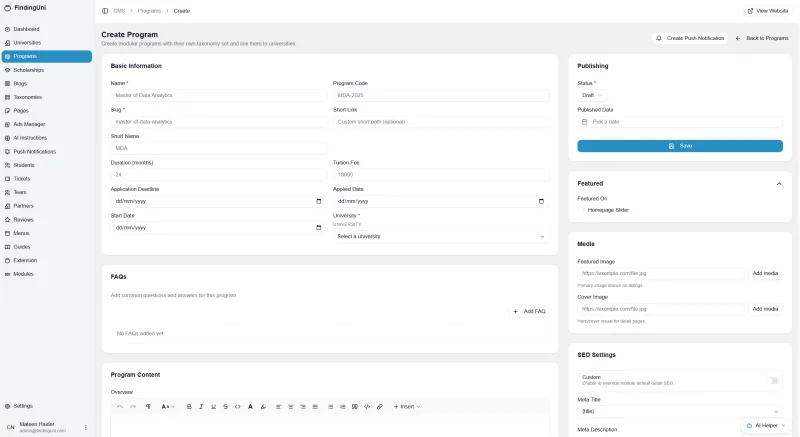Open Dashboard in the sidebar
This screenshot has height=437, width=800.
(47, 29)
